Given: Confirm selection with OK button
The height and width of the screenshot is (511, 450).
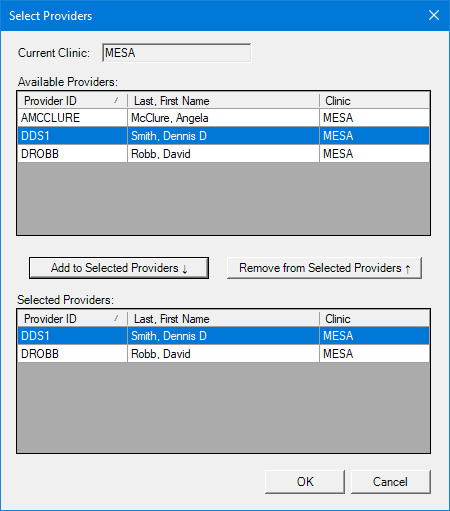Looking at the screenshot, I should coord(305,482).
